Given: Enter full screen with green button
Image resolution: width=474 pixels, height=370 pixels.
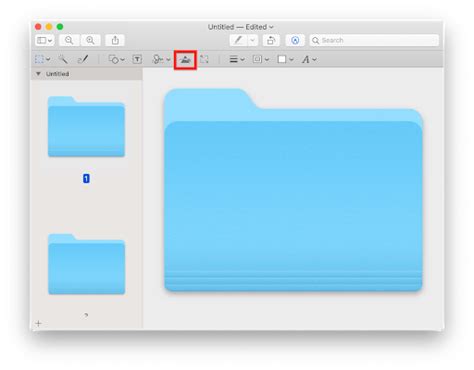Looking at the screenshot, I should click(x=60, y=27).
